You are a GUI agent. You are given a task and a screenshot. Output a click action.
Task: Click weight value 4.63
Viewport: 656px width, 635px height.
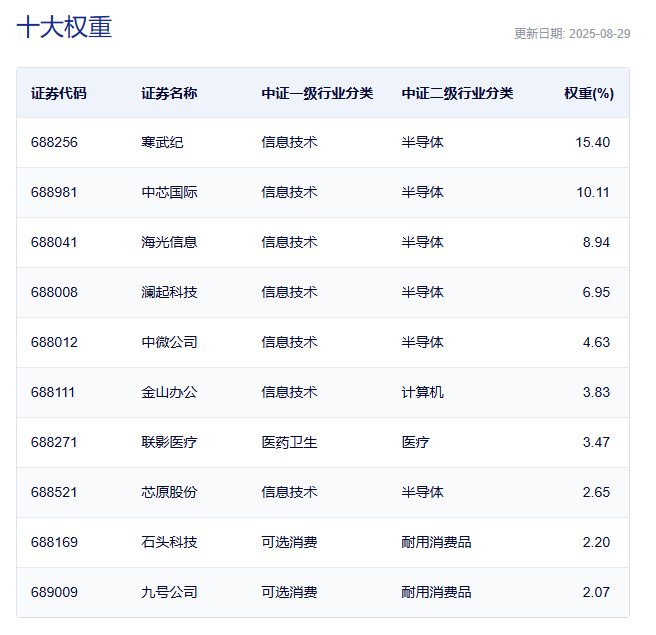596,342
